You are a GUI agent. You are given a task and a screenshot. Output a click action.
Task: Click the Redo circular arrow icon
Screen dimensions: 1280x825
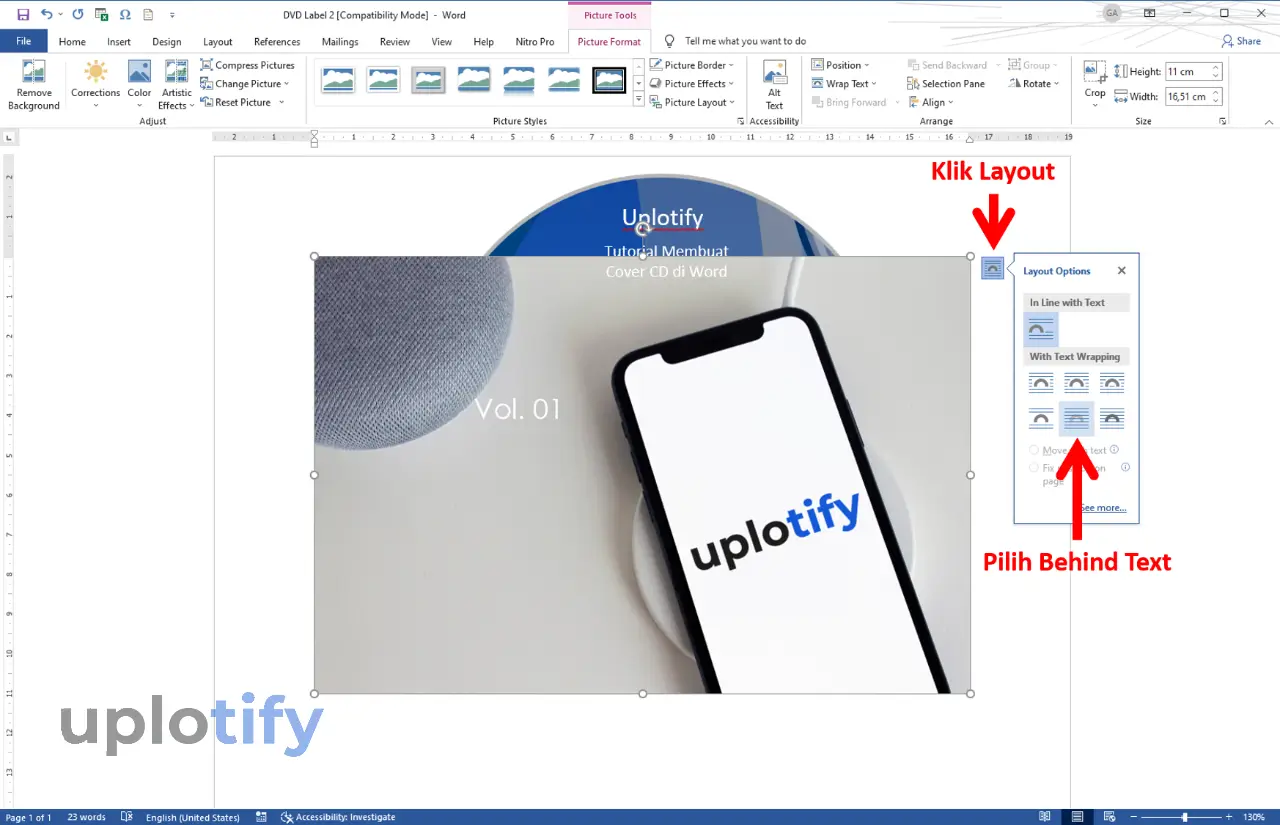(78, 15)
